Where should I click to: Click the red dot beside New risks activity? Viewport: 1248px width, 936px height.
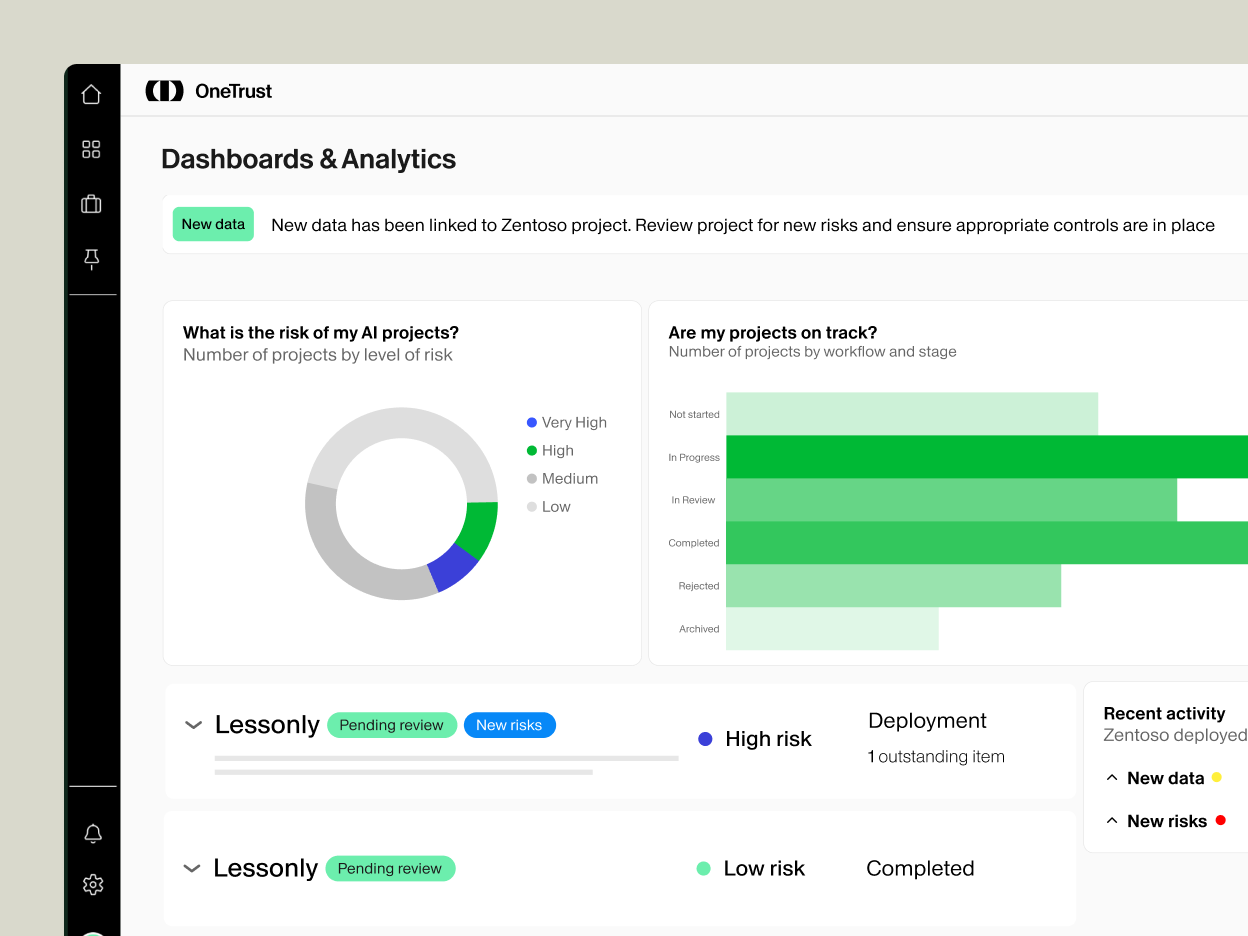click(1221, 820)
